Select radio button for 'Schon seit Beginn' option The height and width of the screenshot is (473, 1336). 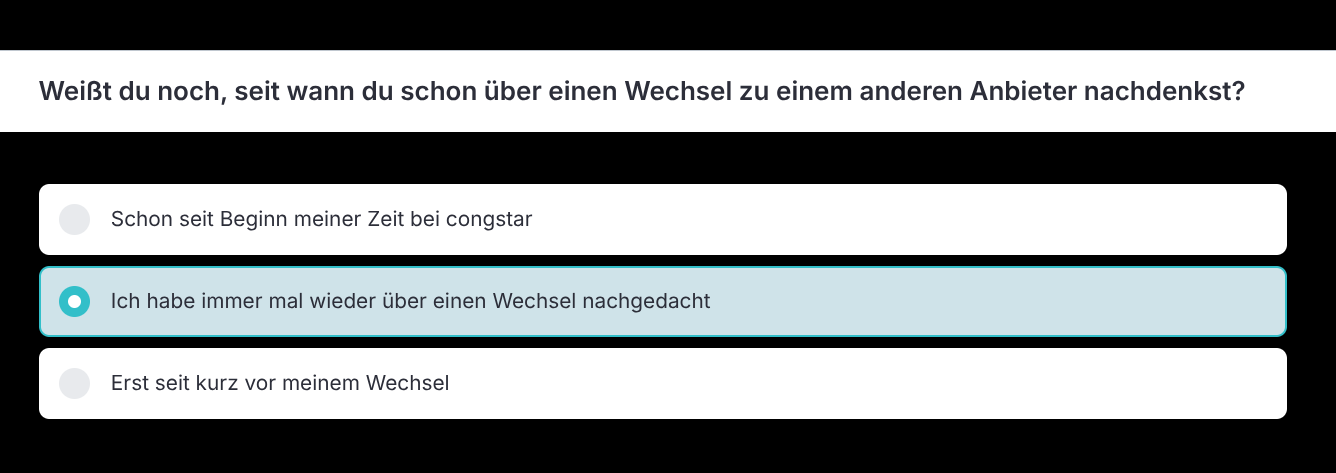click(x=75, y=219)
